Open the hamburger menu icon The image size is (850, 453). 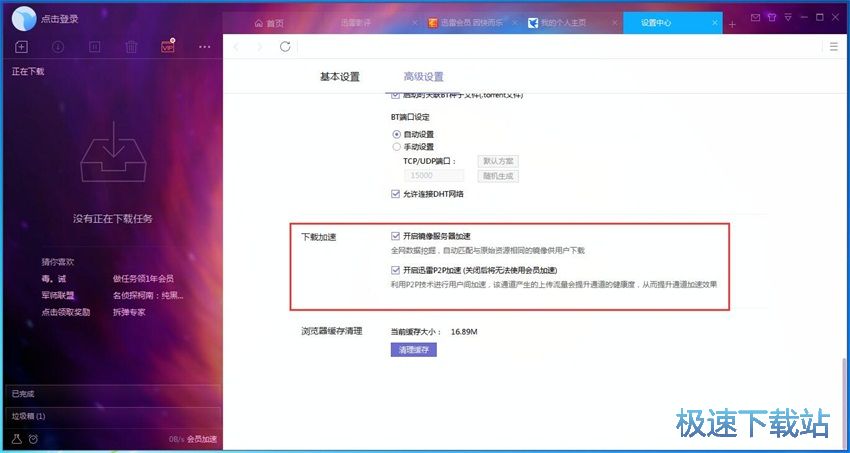[x=834, y=47]
